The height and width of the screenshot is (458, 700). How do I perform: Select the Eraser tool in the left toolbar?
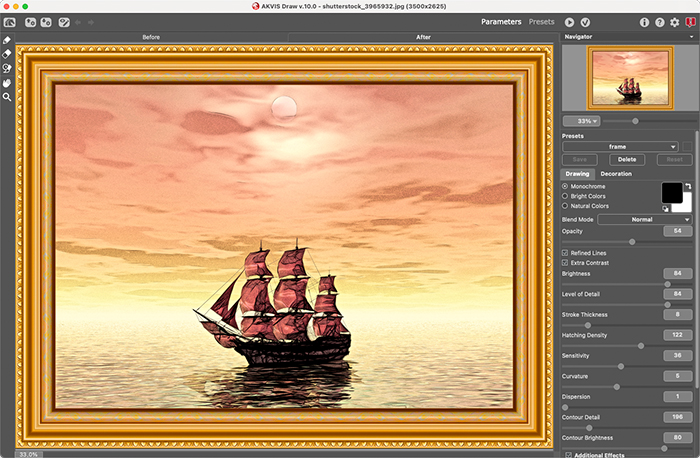(7, 54)
